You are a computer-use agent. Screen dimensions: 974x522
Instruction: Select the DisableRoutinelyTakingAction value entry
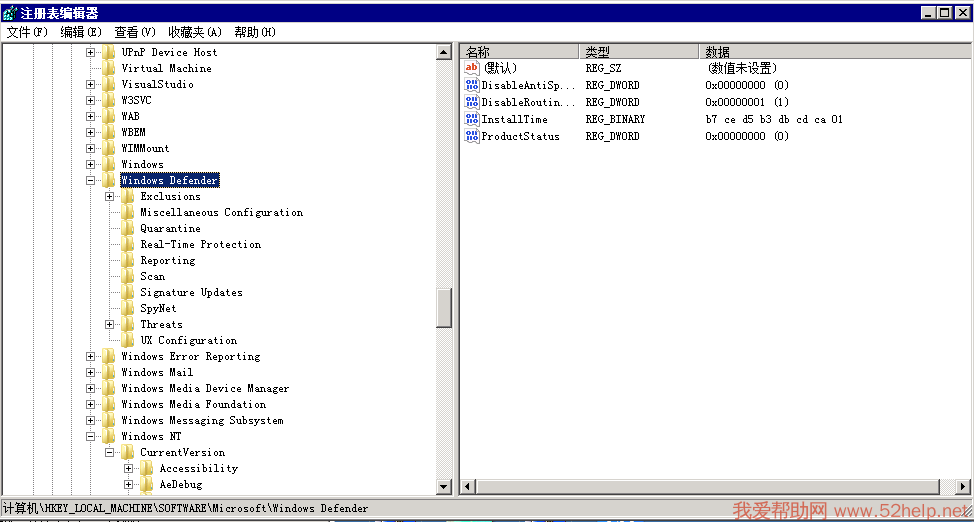point(527,102)
